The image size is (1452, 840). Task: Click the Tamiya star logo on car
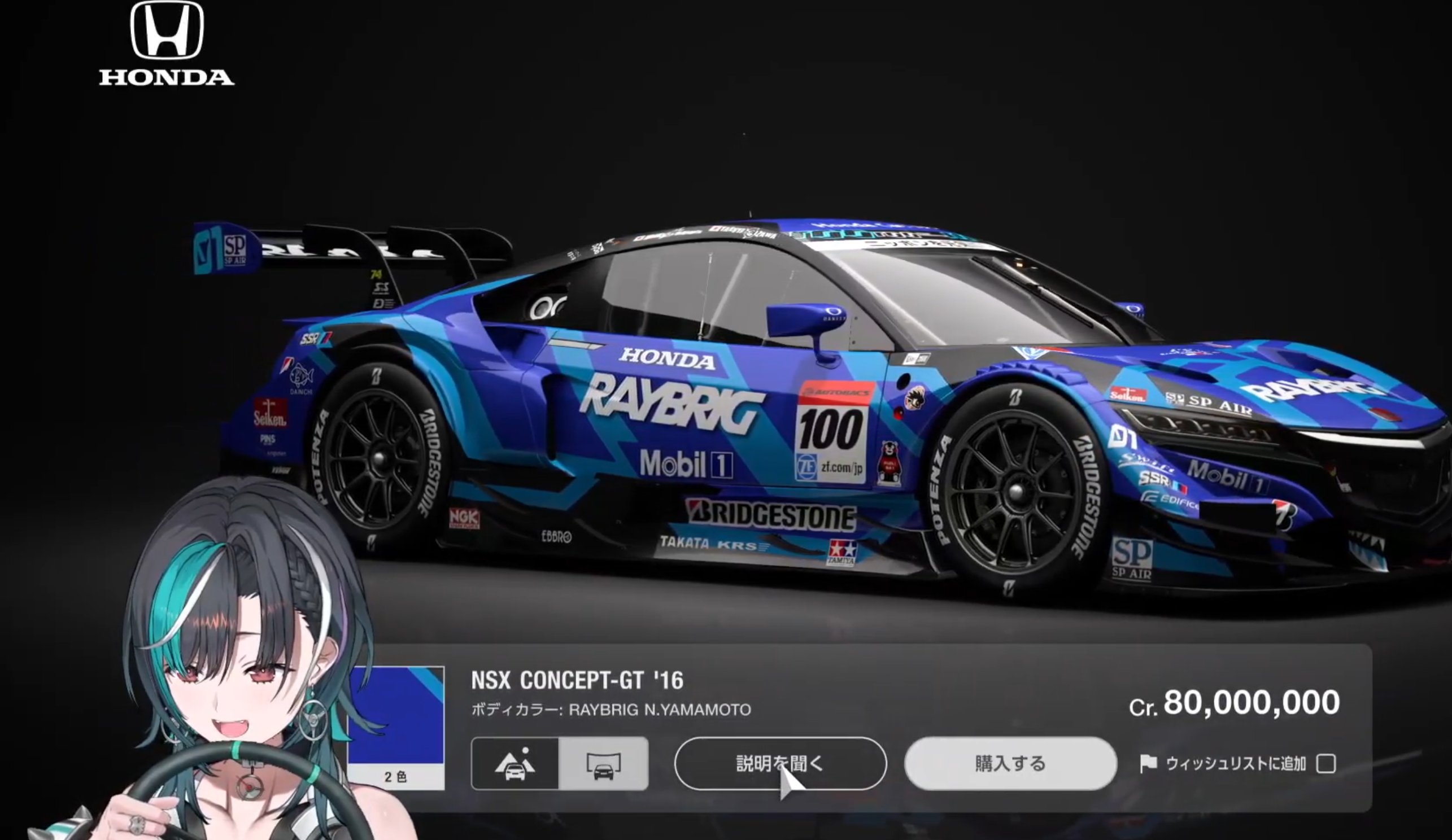[x=842, y=552]
